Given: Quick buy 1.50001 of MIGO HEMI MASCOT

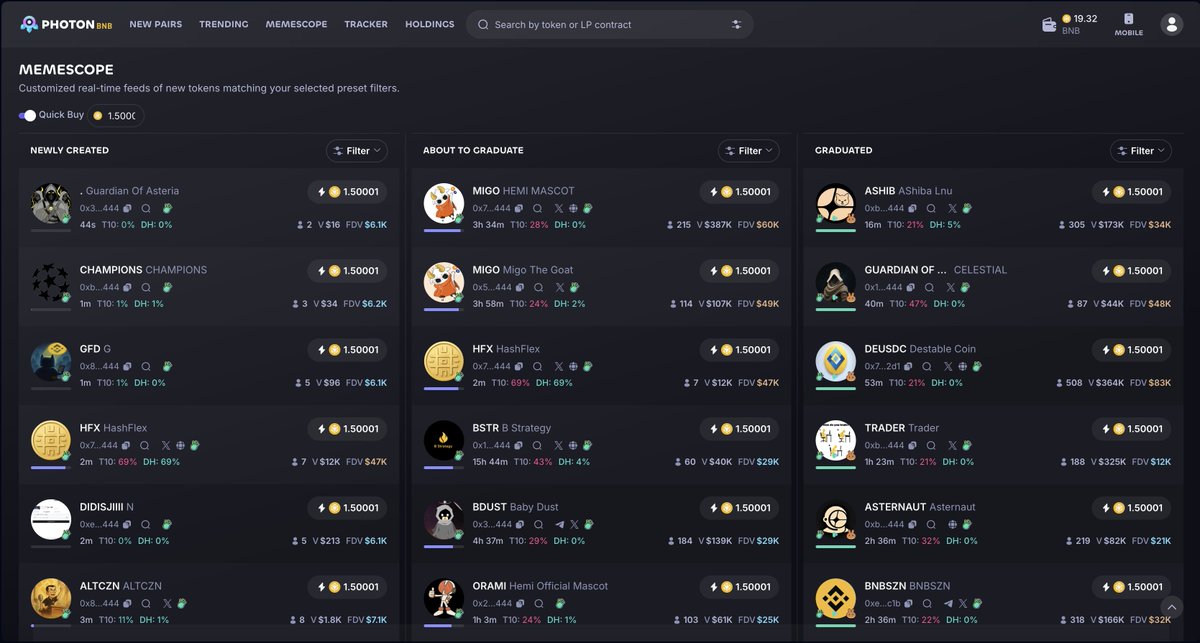Looking at the screenshot, I should click(x=739, y=192).
